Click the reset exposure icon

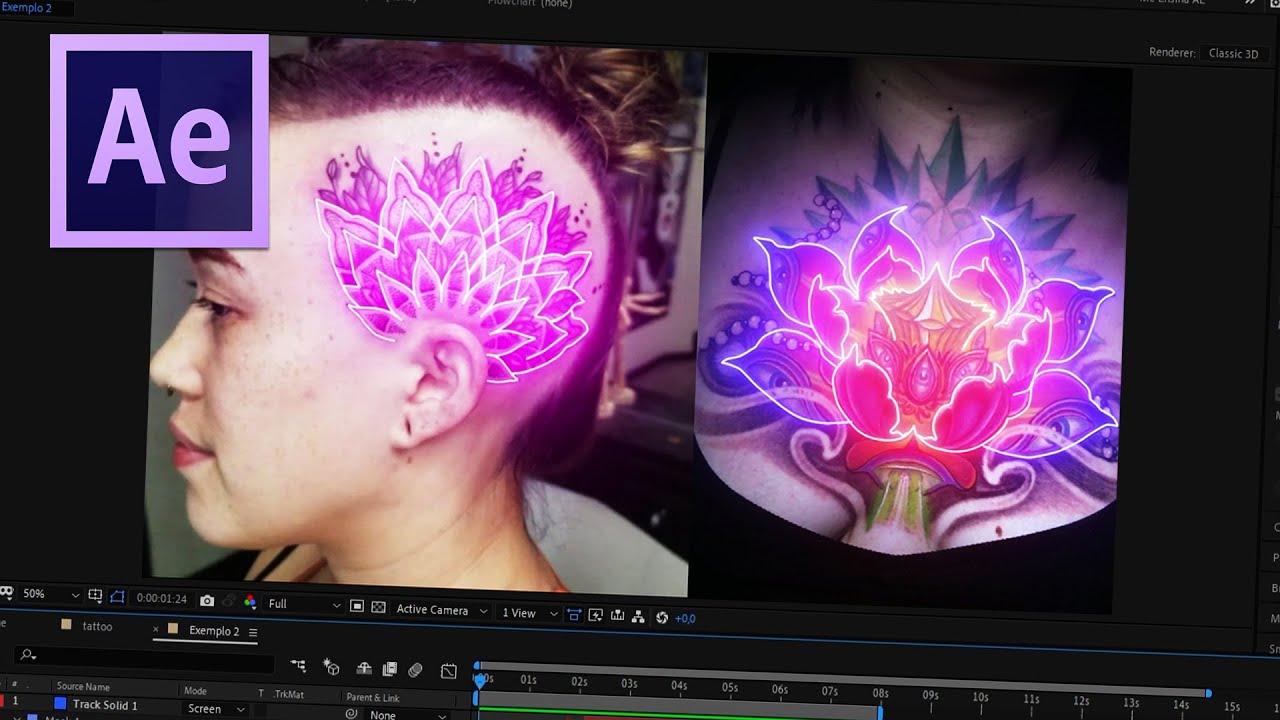click(x=661, y=618)
